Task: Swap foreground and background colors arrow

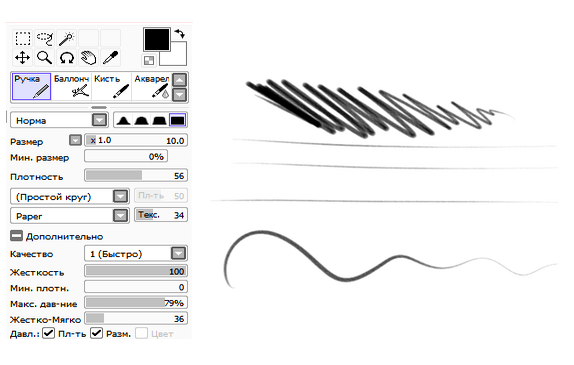Action: pyautogui.click(x=180, y=34)
